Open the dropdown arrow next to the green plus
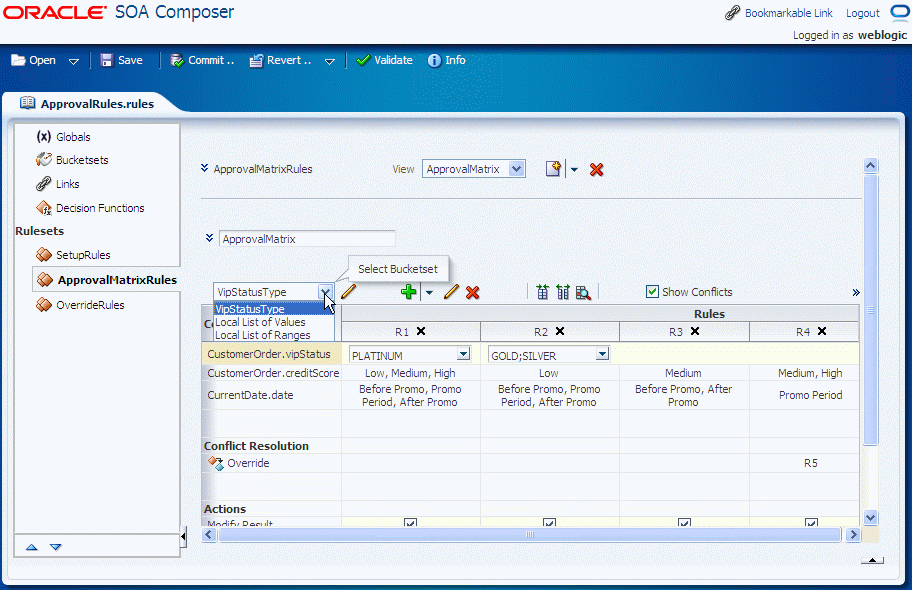912x590 pixels. 429,292
